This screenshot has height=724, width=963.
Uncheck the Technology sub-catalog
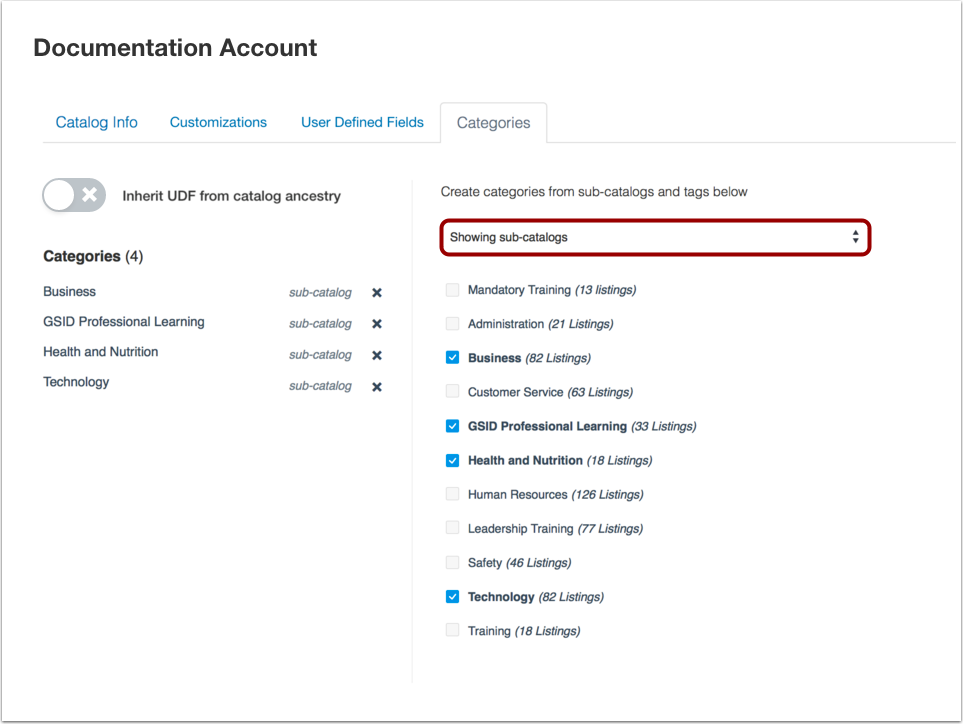tap(452, 596)
